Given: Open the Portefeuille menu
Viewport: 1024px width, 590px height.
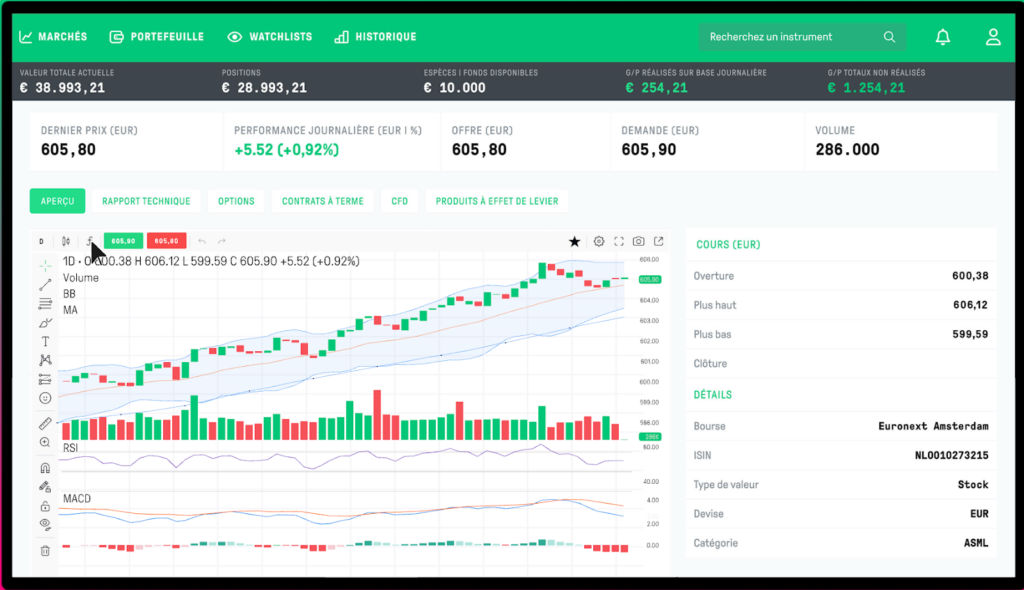Looking at the screenshot, I should (156, 37).
